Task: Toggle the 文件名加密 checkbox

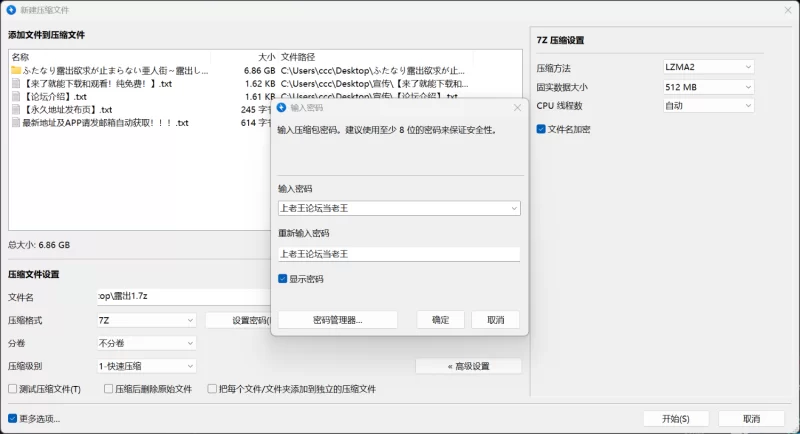Action: (541, 129)
